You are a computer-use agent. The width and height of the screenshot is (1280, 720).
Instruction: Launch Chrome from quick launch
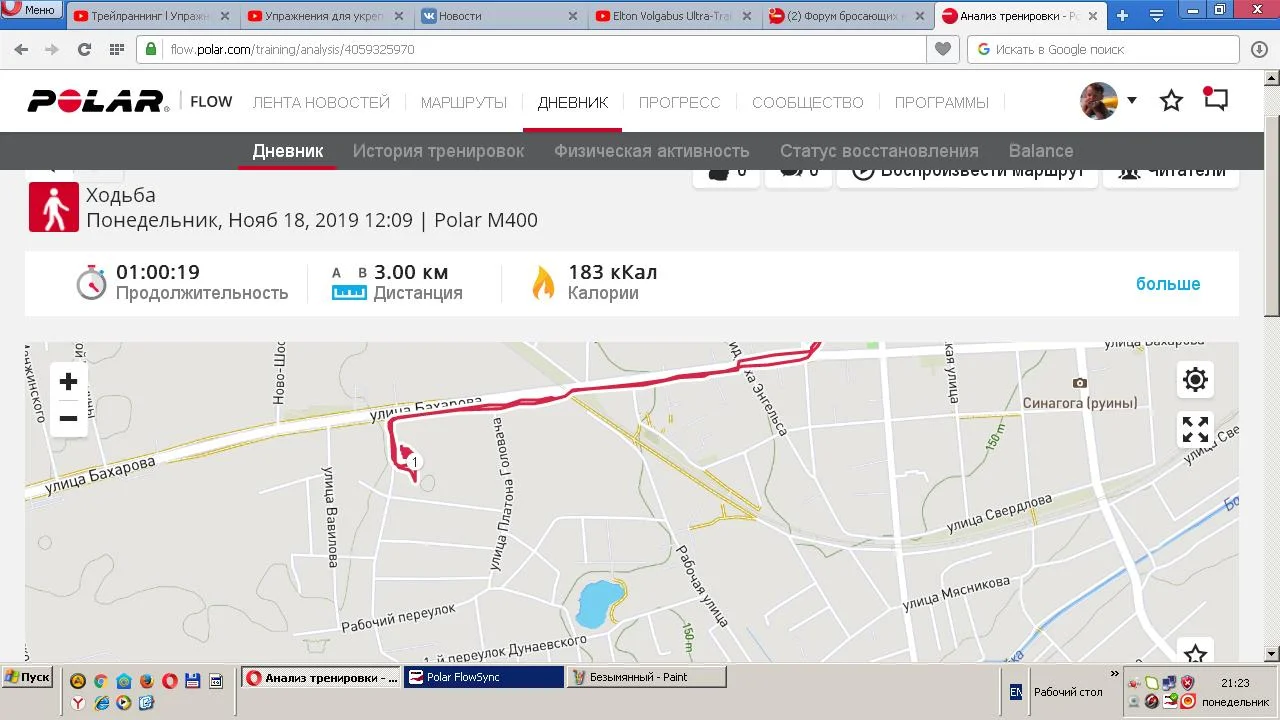pos(101,681)
